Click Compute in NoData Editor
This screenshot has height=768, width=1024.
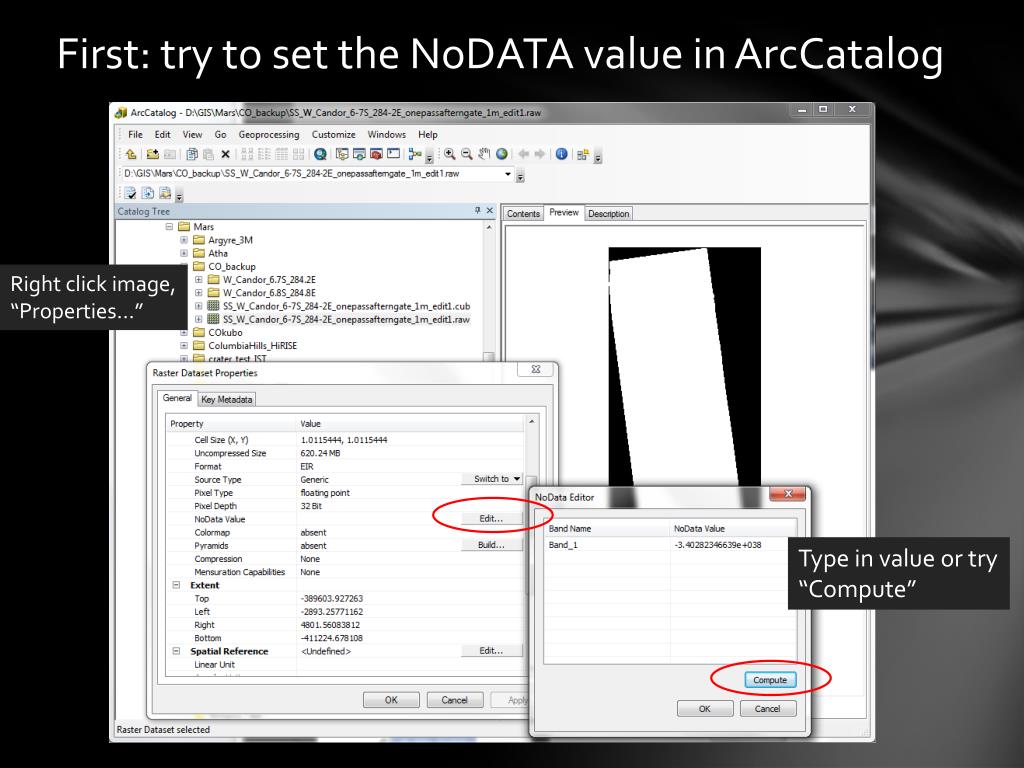coord(770,680)
